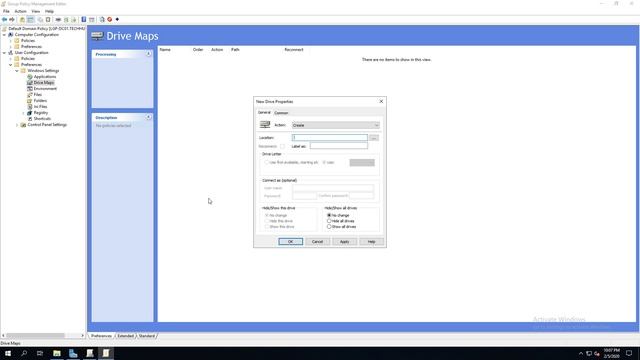
Task: Open the Action Center notification icon
Action: pos(629,353)
